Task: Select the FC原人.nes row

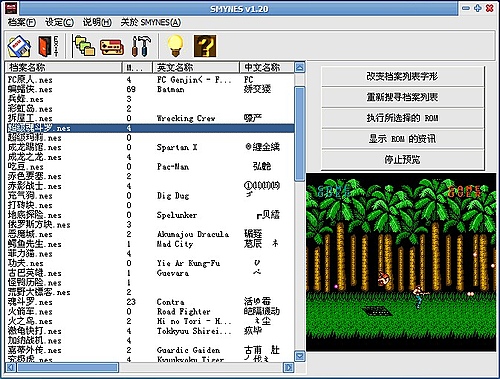Action: click(150, 80)
